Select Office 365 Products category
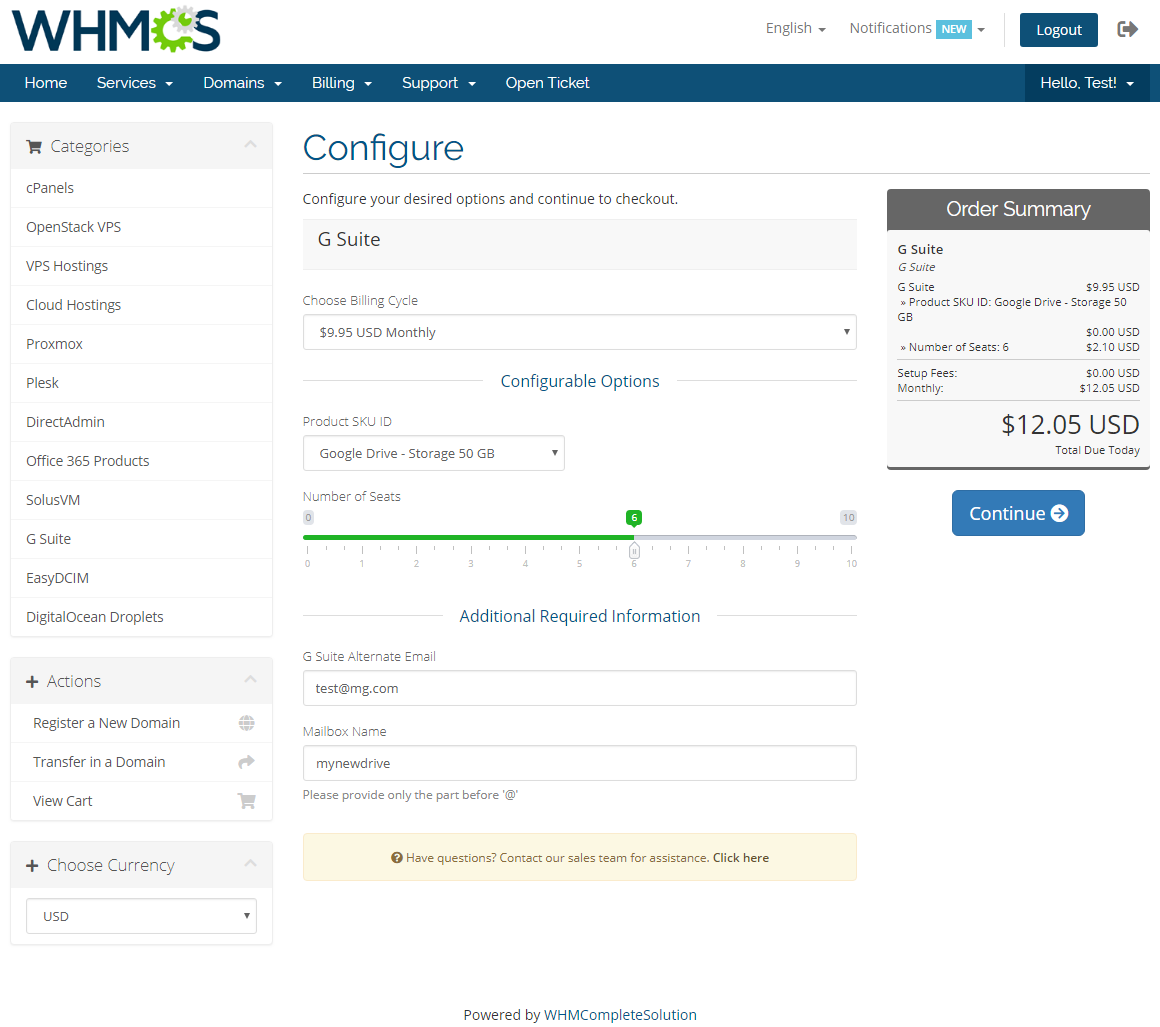Image resolution: width=1160 pixels, height=1027 pixels. [x=88, y=461]
